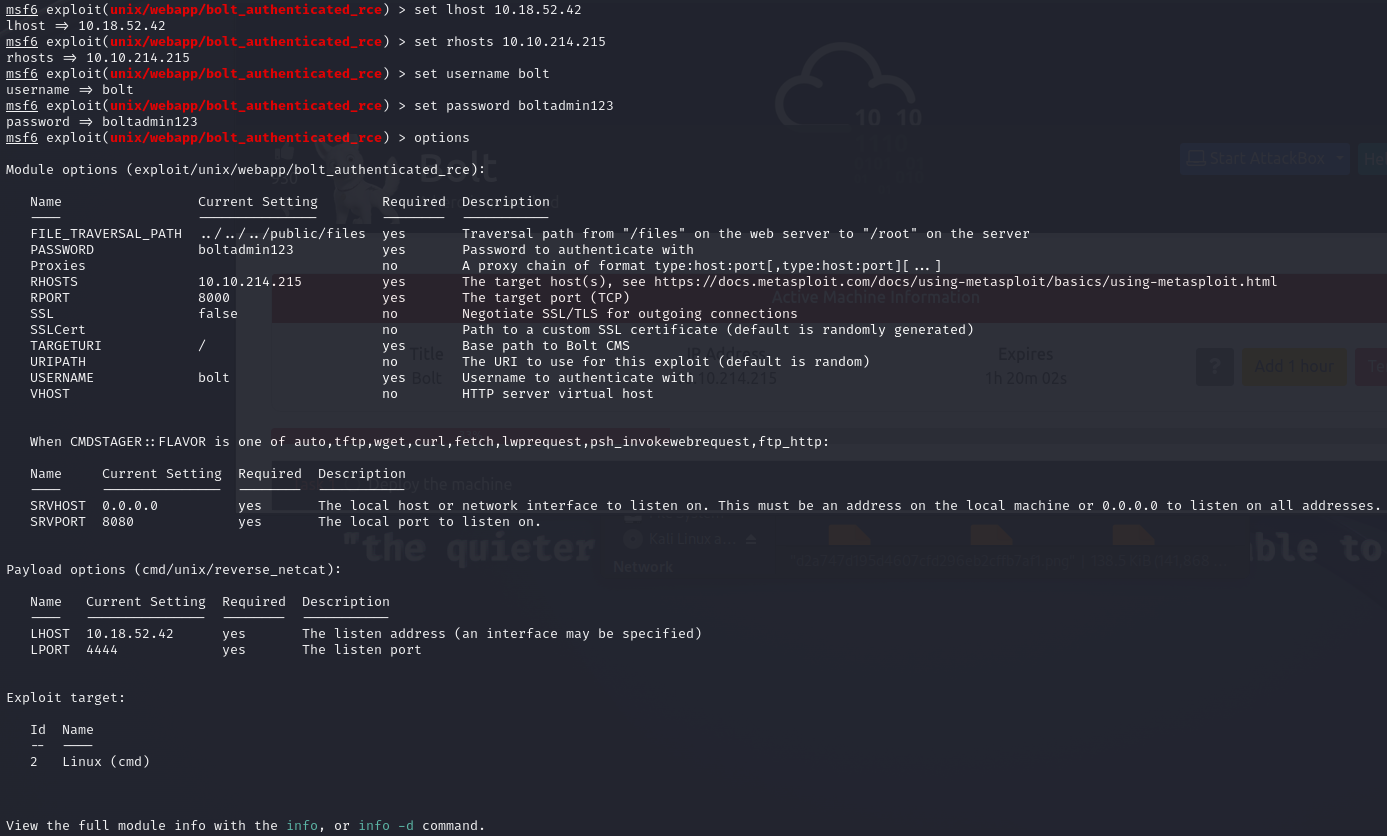The width and height of the screenshot is (1387, 836).
Task: Select the 8000 RPORT value
Action: (x=214, y=298)
